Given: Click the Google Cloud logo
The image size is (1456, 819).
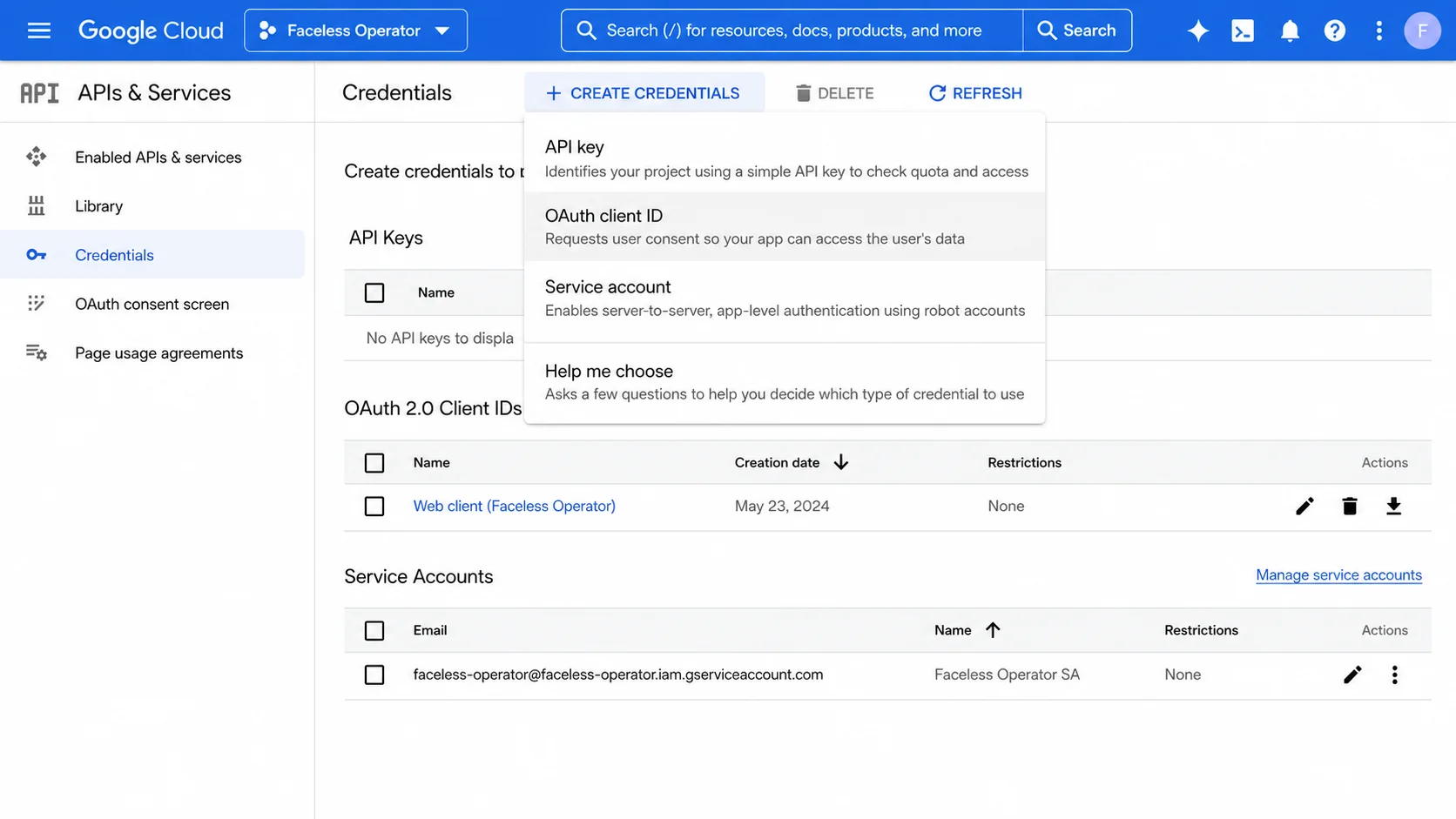Looking at the screenshot, I should (151, 30).
